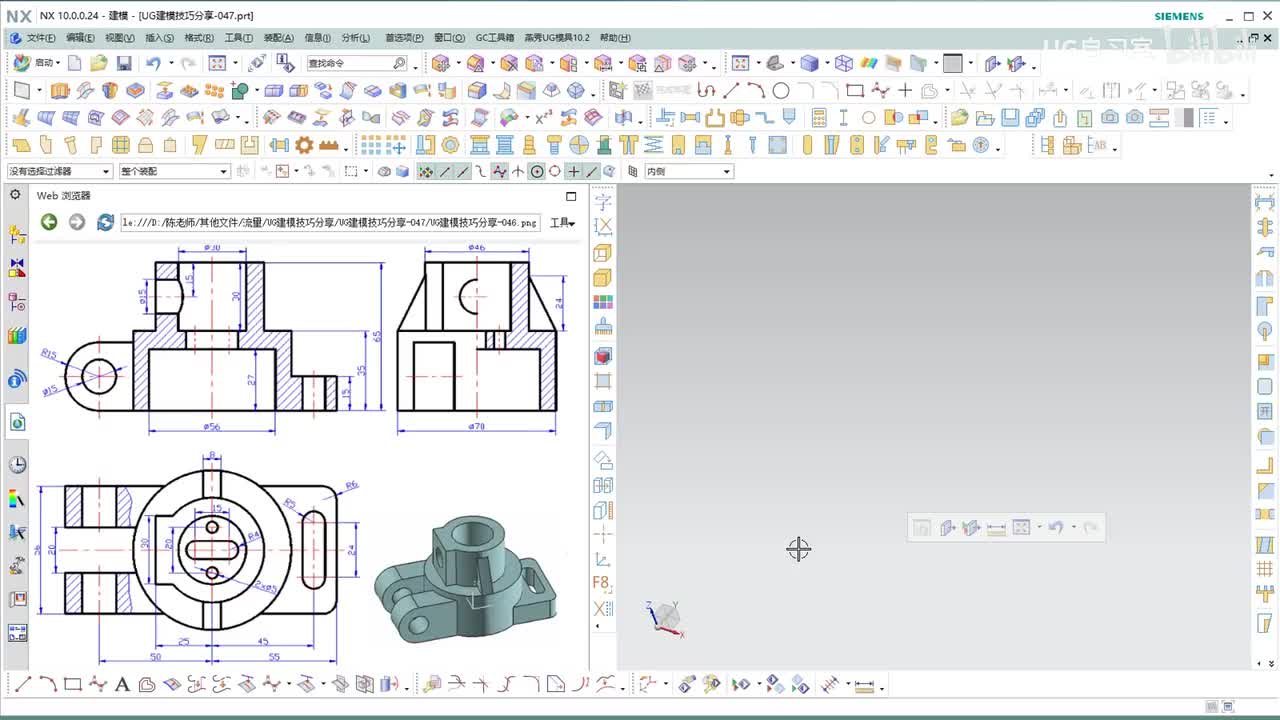The width and height of the screenshot is (1280, 720).
Task: Click the wireframe cube display icon
Action: coord(844,63)
